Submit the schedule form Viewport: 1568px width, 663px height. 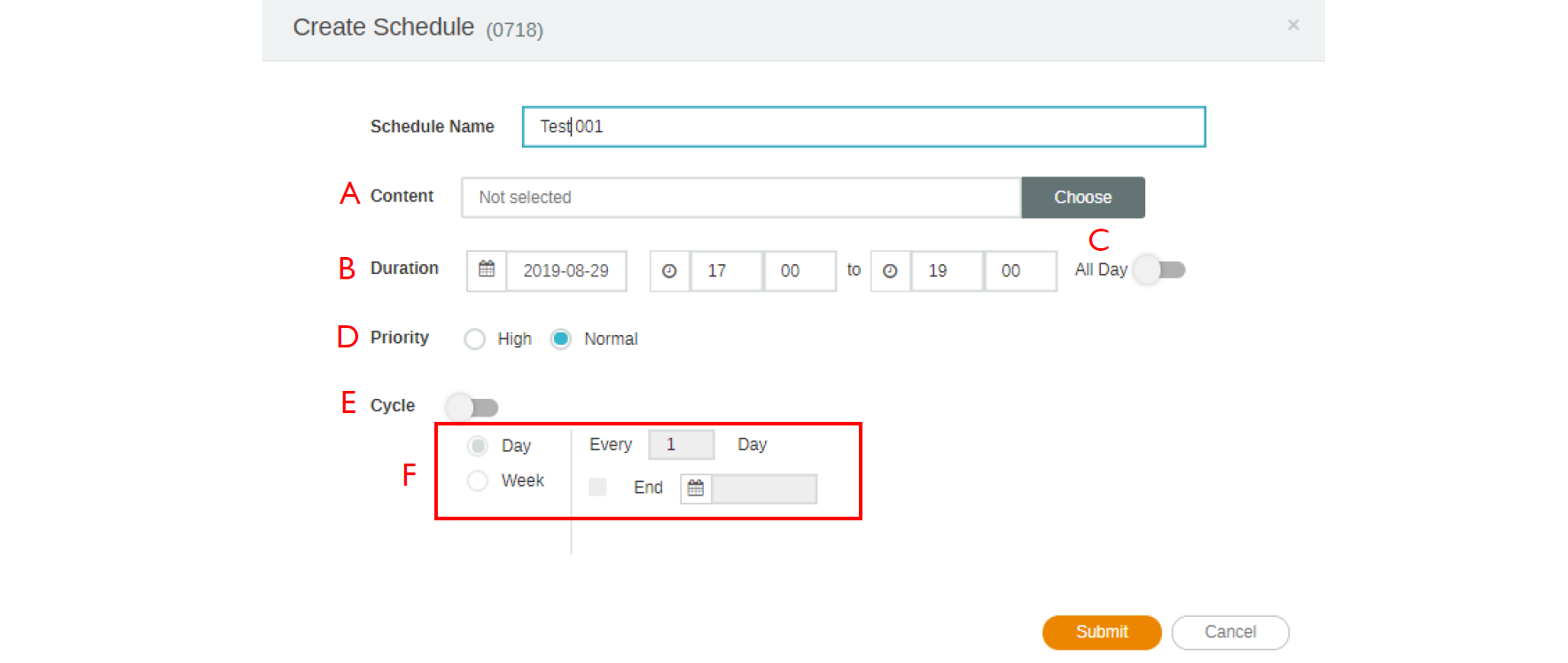click(1101, 632)
